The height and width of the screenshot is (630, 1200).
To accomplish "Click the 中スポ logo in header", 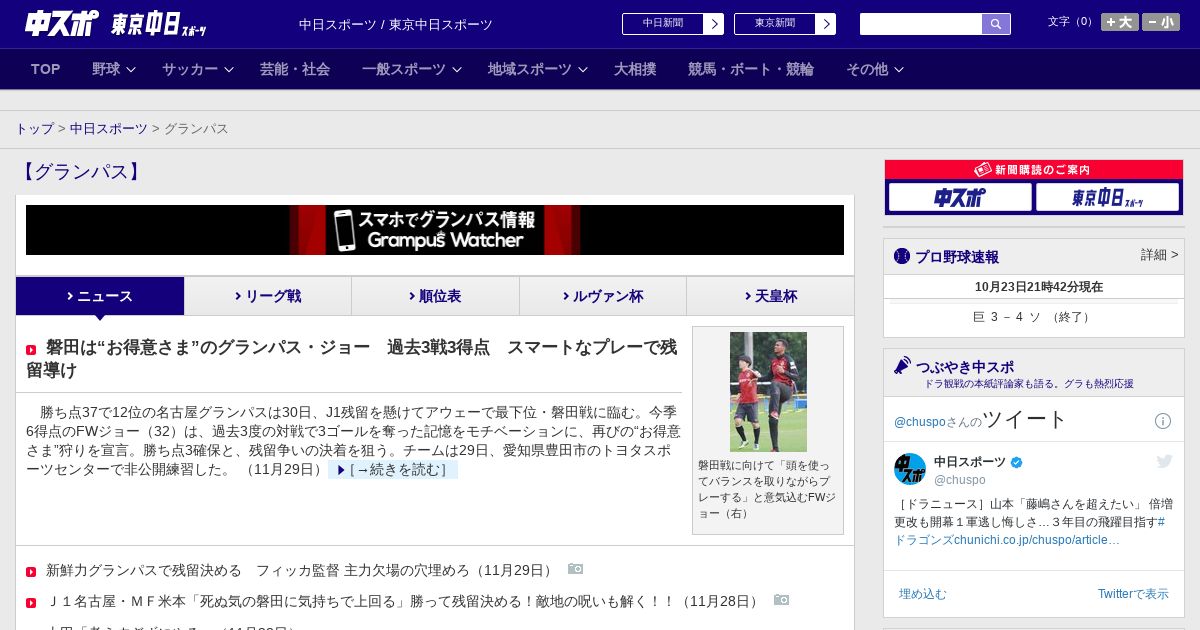I will (62, 23).
